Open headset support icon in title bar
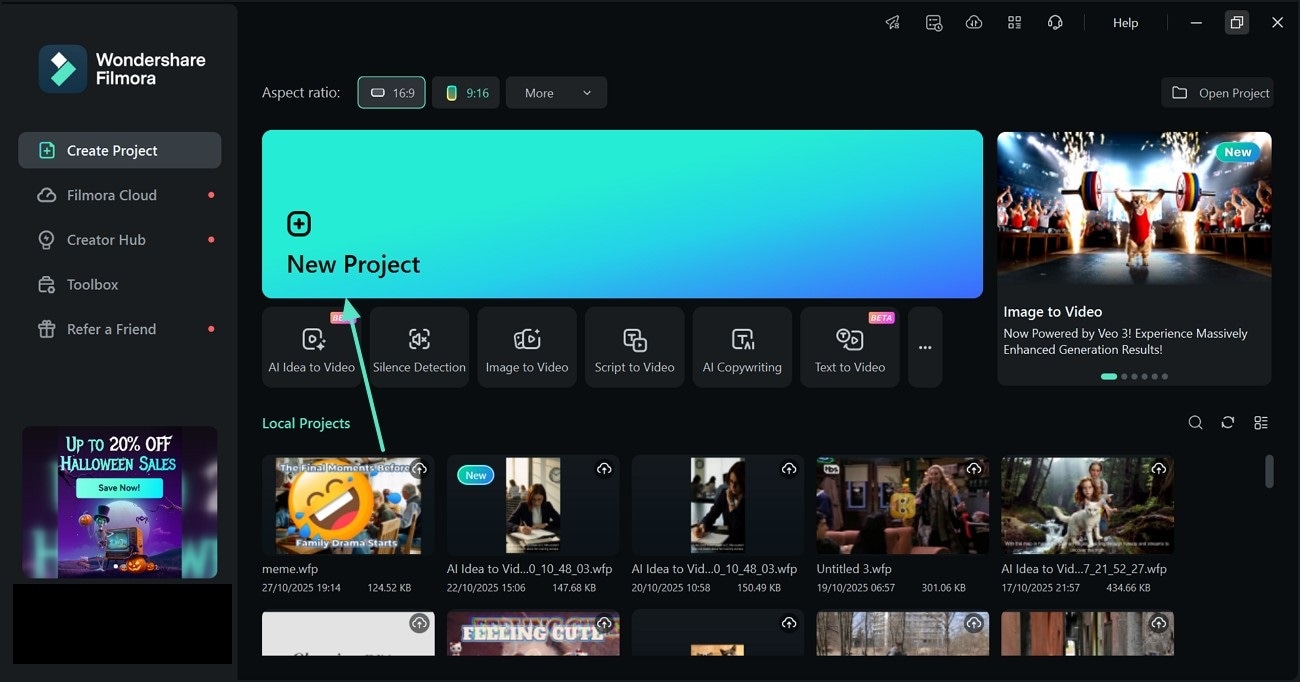1300x682 pixels. pyautogui.click(x=1055, y=22)
